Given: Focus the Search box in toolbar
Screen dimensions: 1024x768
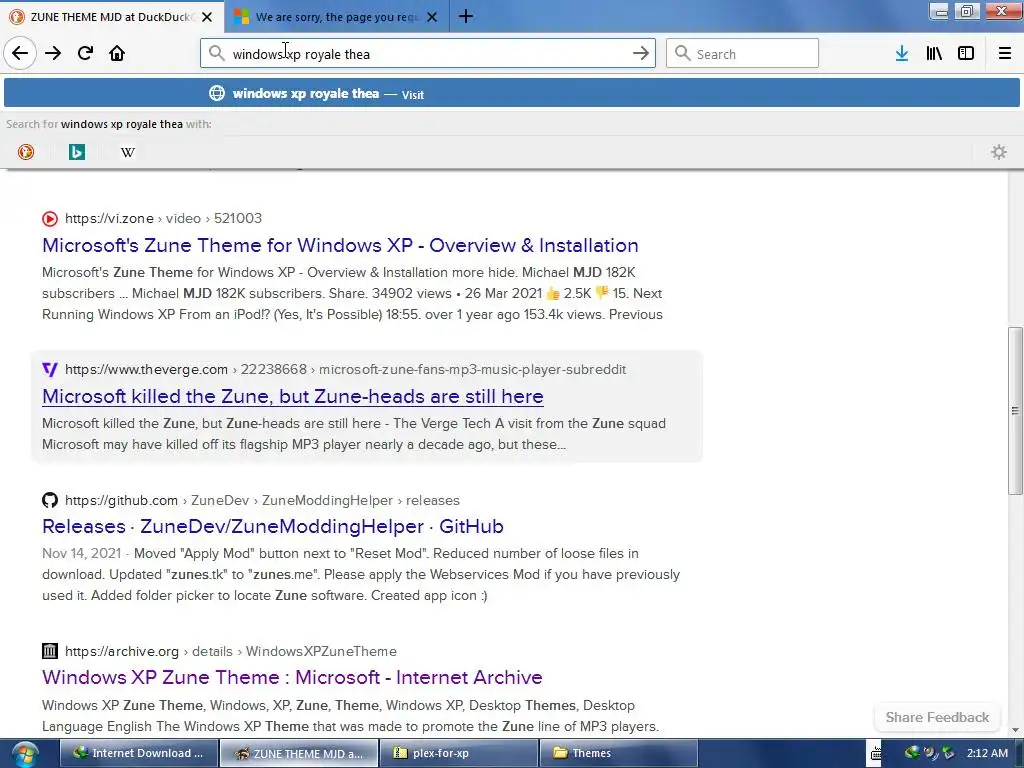Looking at the screenshot, I should 743,54.
